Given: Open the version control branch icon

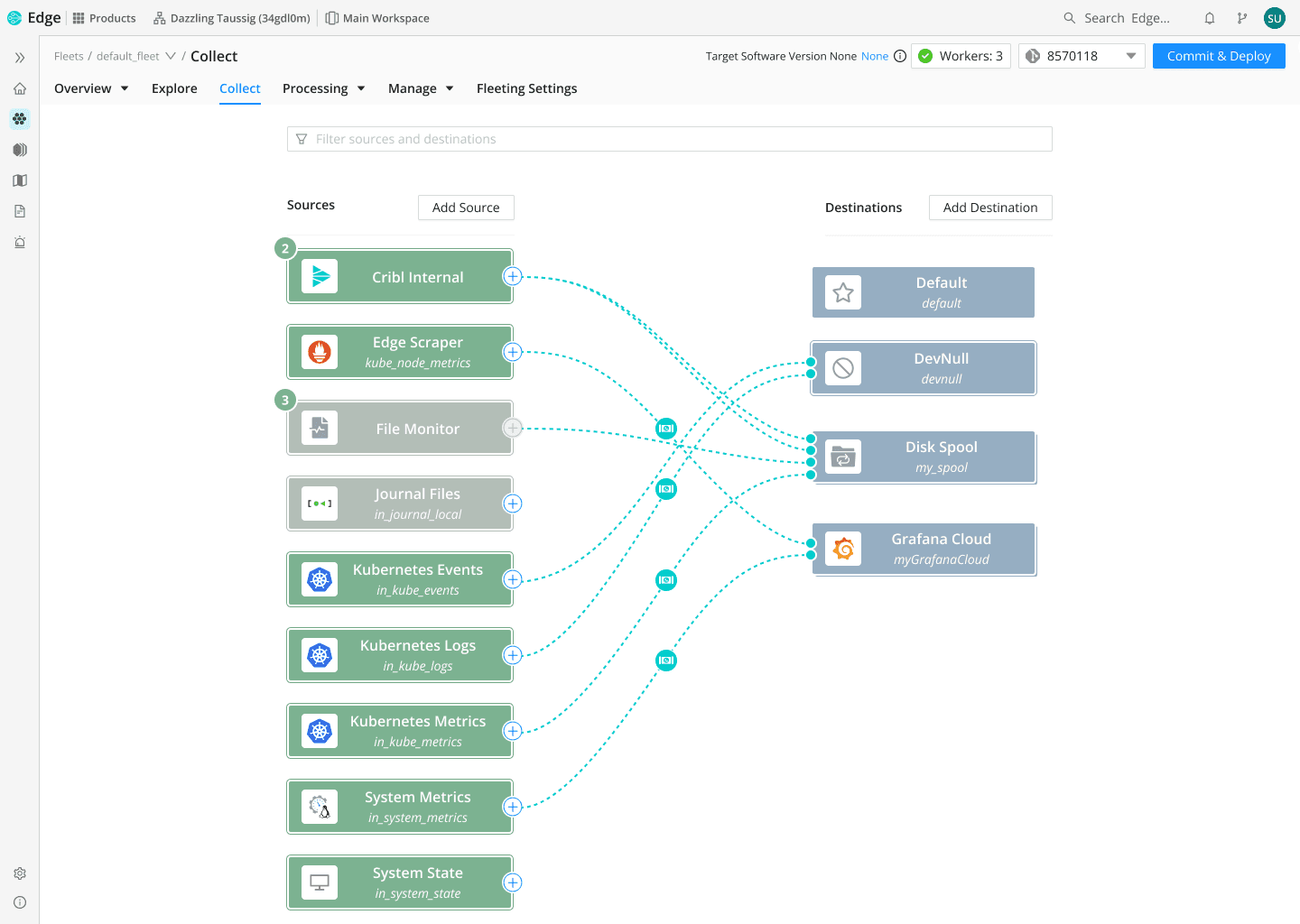Looking at the screenshot, I should (1242, 18).
